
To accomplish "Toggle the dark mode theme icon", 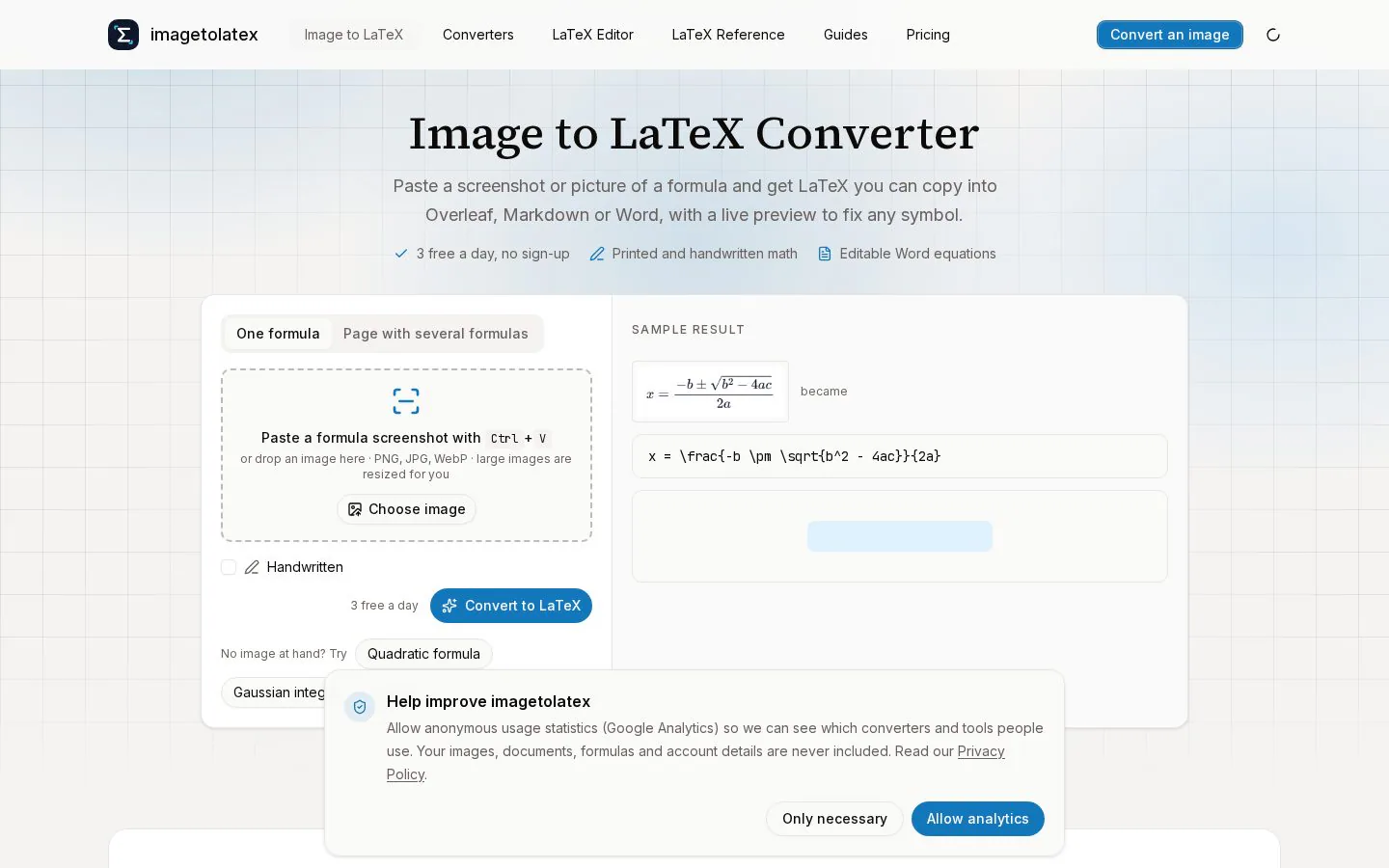I will click(1273, 35).
